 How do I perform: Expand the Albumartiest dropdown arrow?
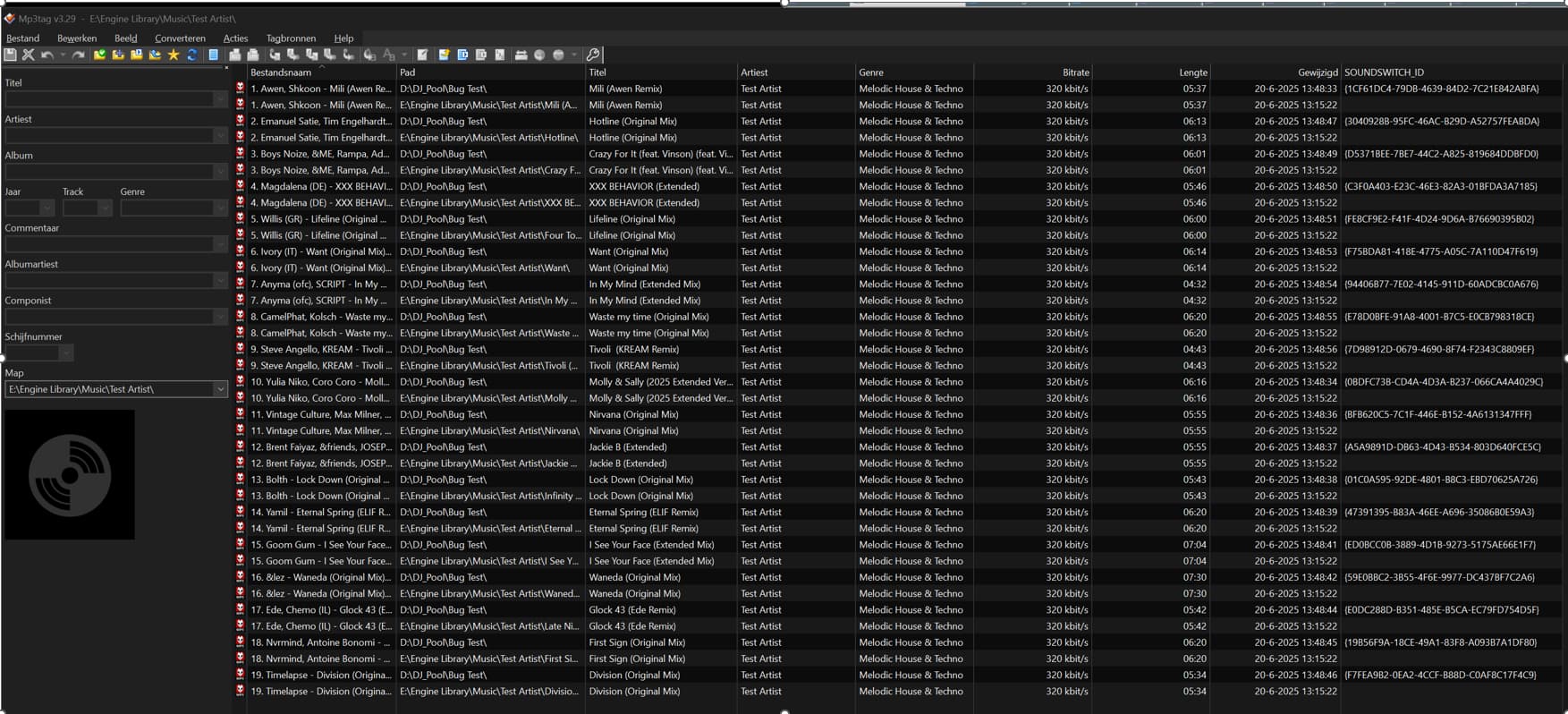(220, 280)
